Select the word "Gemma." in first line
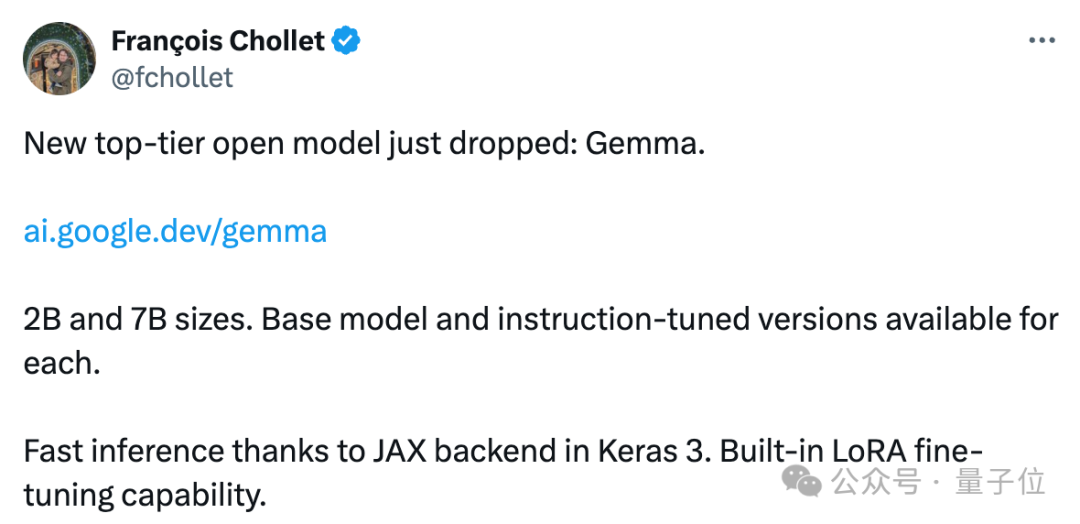Viewport: 1080px width, 524px height. (645, 143)
